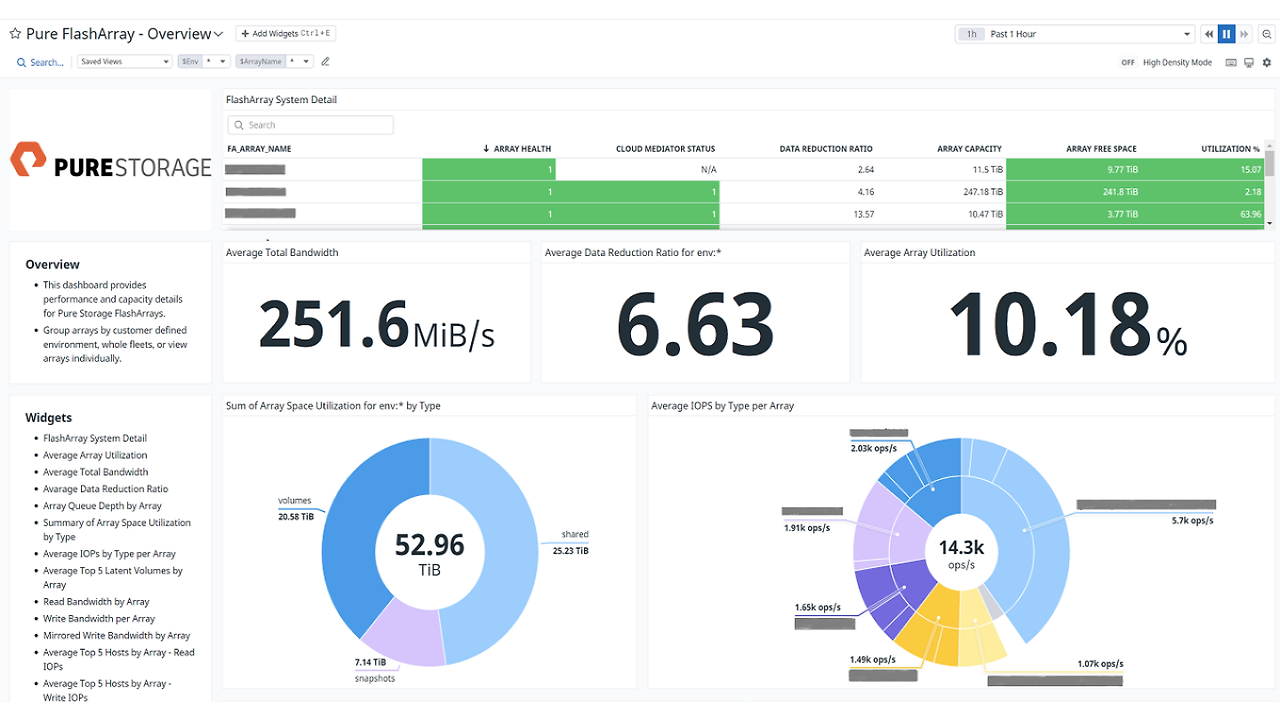Screen dimensions: 1280x720
Task: Open the $Env variable dropdown
Action: [x=205, y=61]
